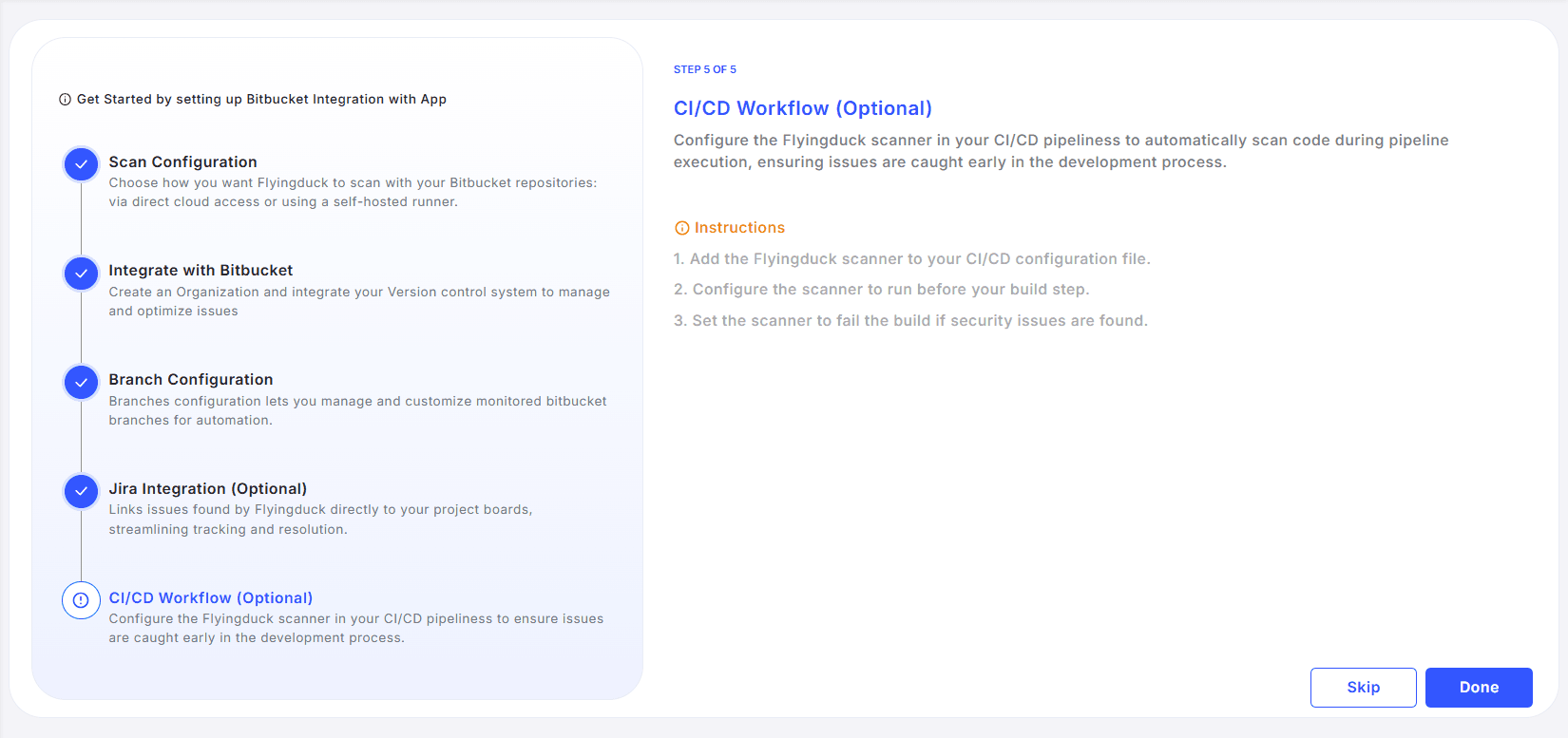Screen dimensions: 1568x738
Task: Click the info icon beside Get Started
Action: (65, 100)
